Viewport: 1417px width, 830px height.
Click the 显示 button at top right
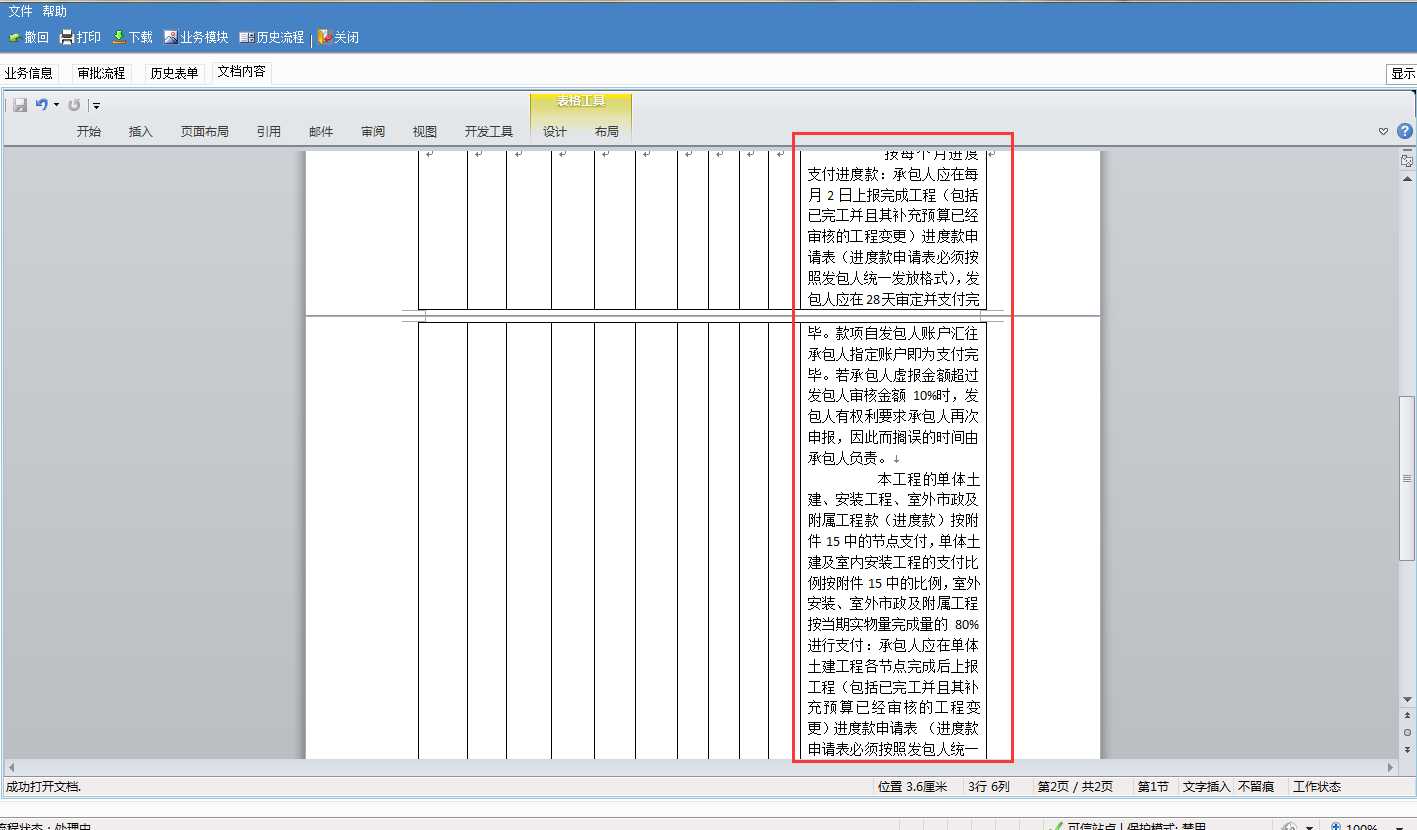pos(1403,73)
